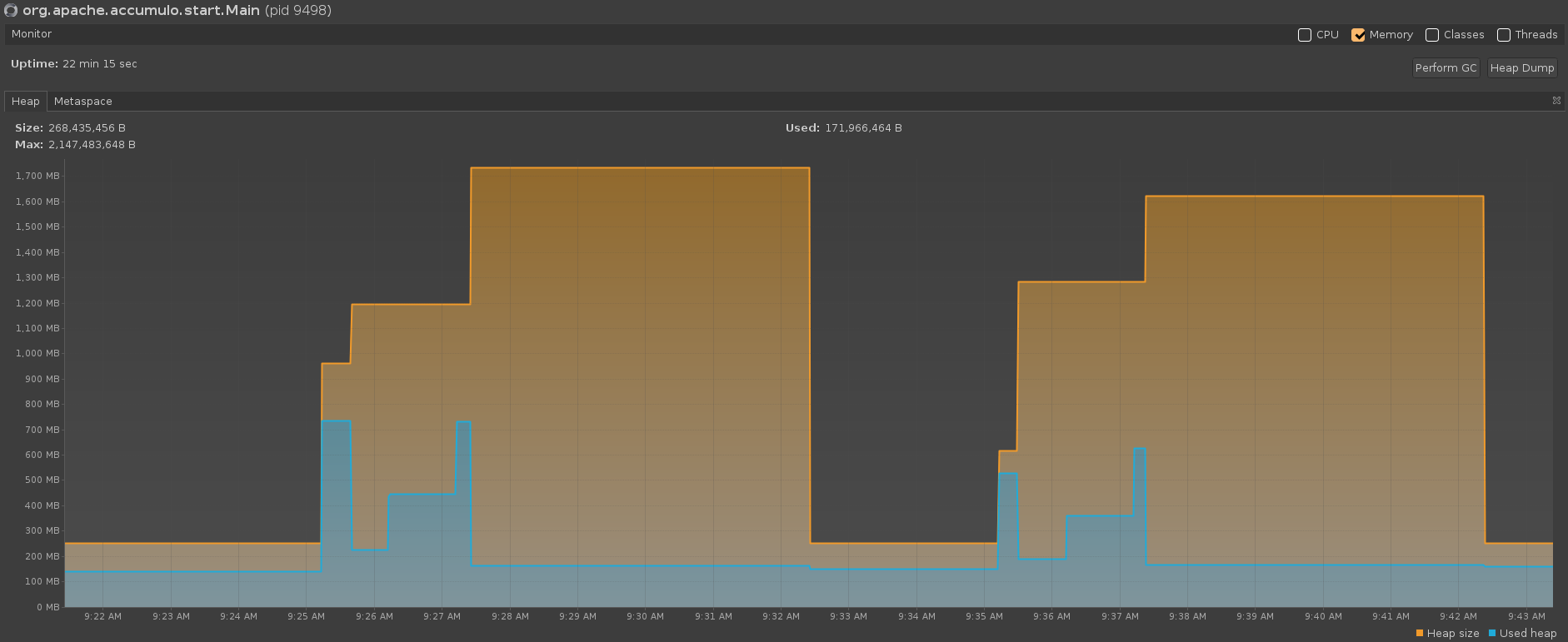This screenshot has width=1568, height=642.
Task: Tick the Threads checkbox
Action: 1504,35
